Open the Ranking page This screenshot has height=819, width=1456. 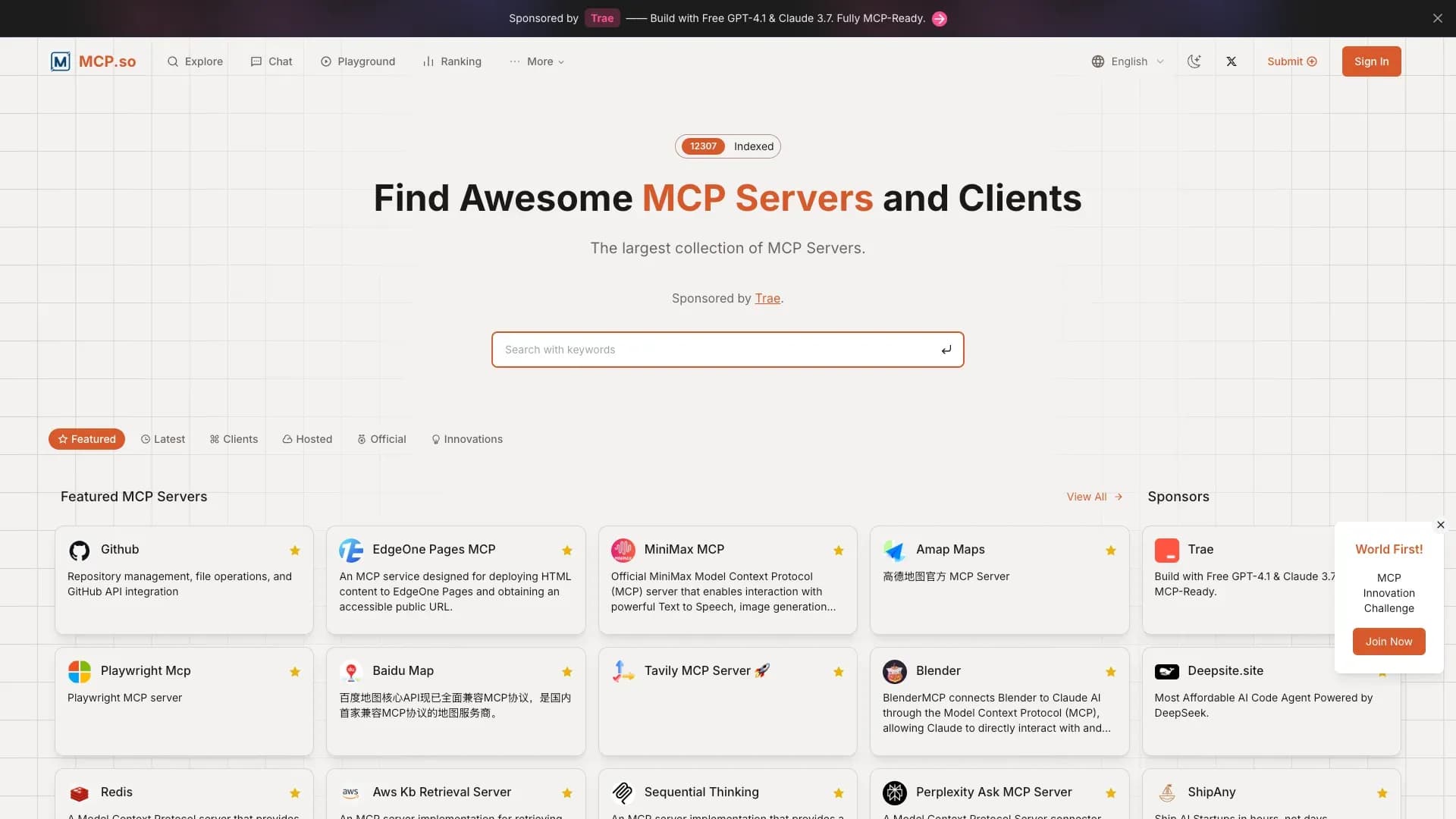(x=452, y=61)
